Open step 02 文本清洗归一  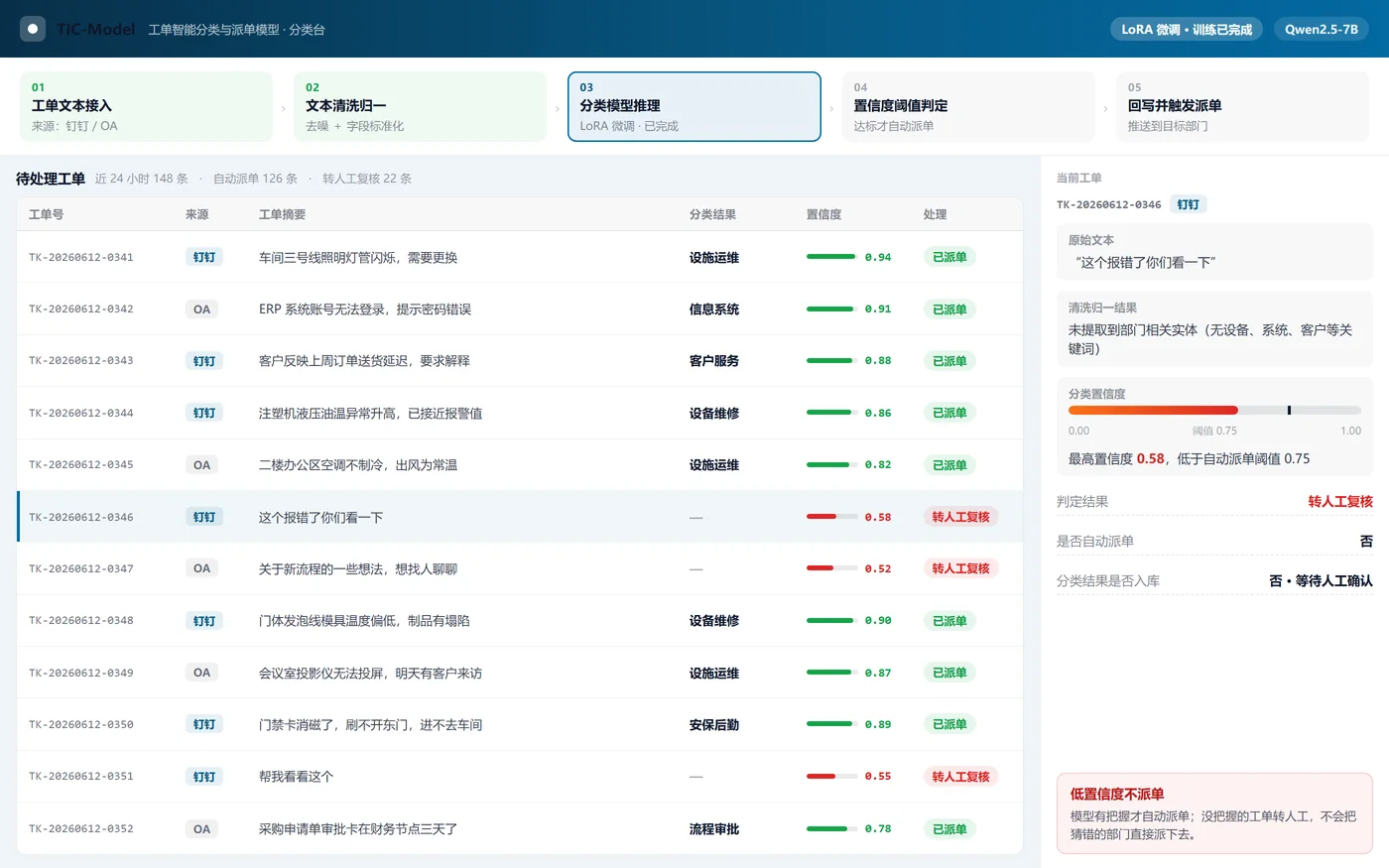420,106
